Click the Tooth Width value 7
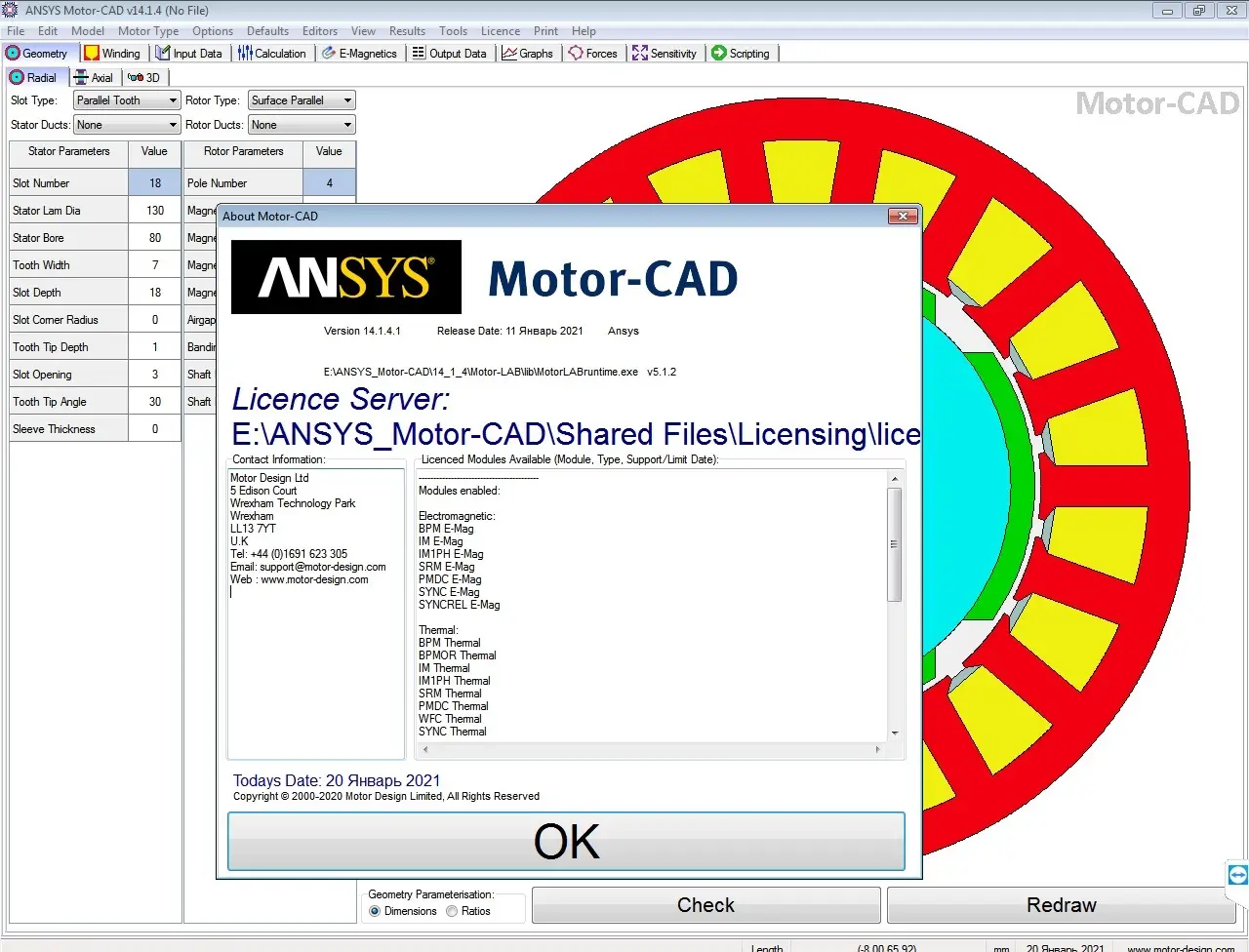This screenshot has width=1249, height=952. 155,265
